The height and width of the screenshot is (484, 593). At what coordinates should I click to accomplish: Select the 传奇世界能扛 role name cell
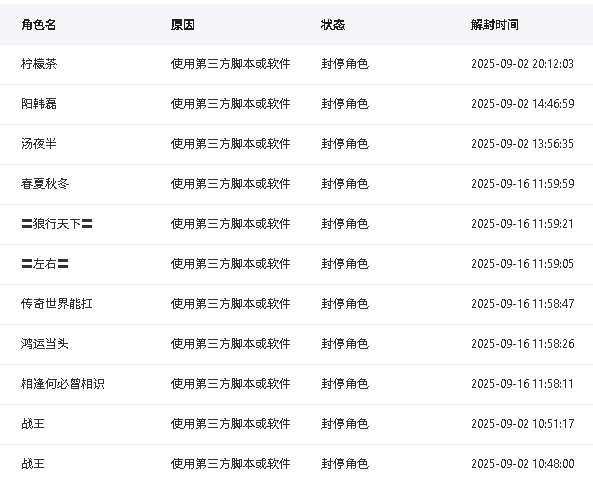click(57, 304)
